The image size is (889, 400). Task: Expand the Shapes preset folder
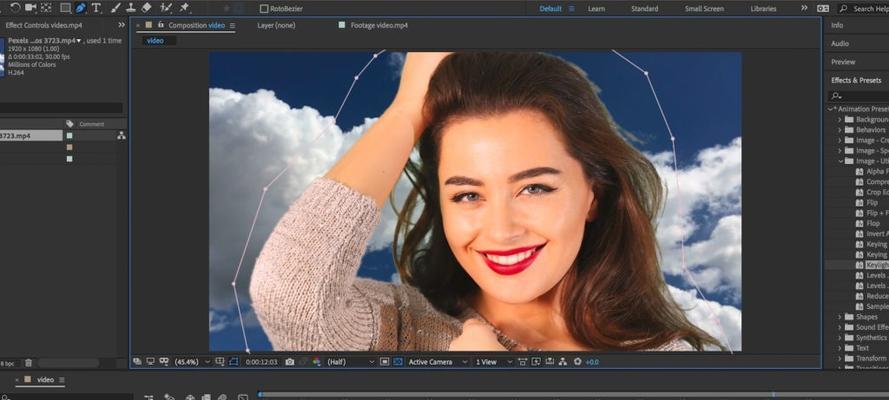pos(840,317)
